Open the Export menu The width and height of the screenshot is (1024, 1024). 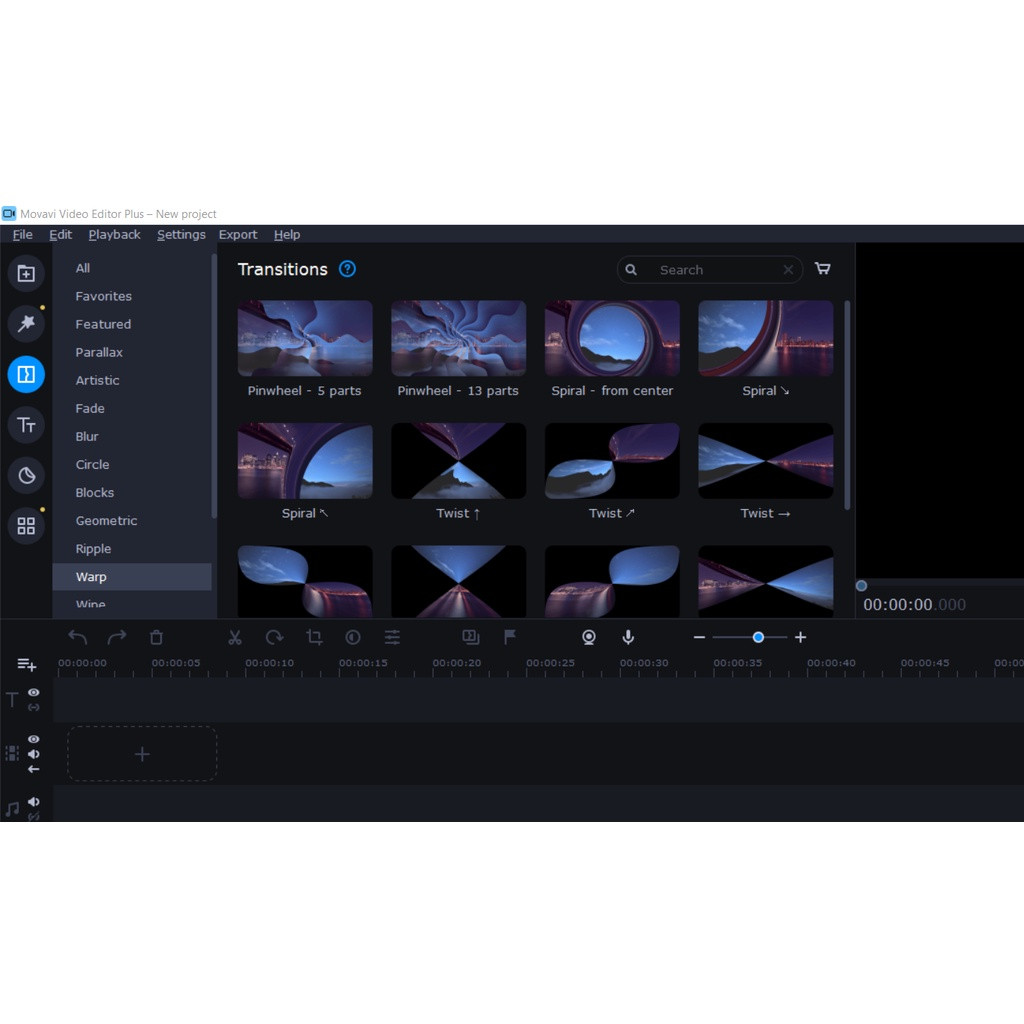pos(238,234)
